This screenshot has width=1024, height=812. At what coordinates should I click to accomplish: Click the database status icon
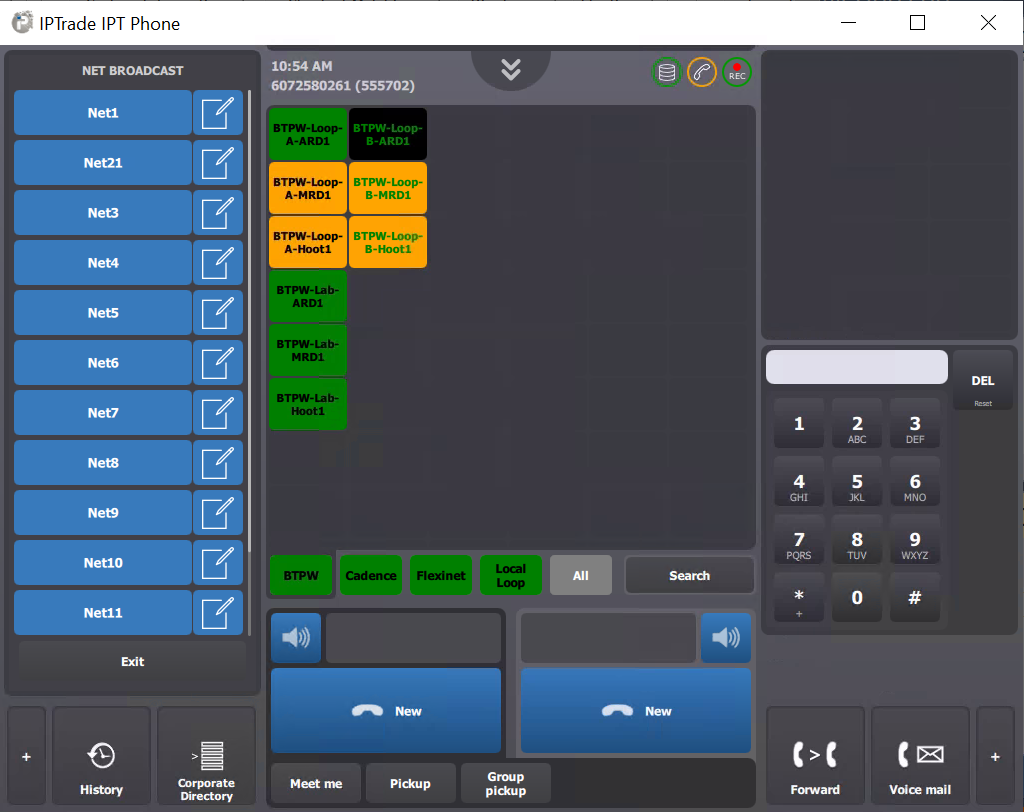coord(667,72)
